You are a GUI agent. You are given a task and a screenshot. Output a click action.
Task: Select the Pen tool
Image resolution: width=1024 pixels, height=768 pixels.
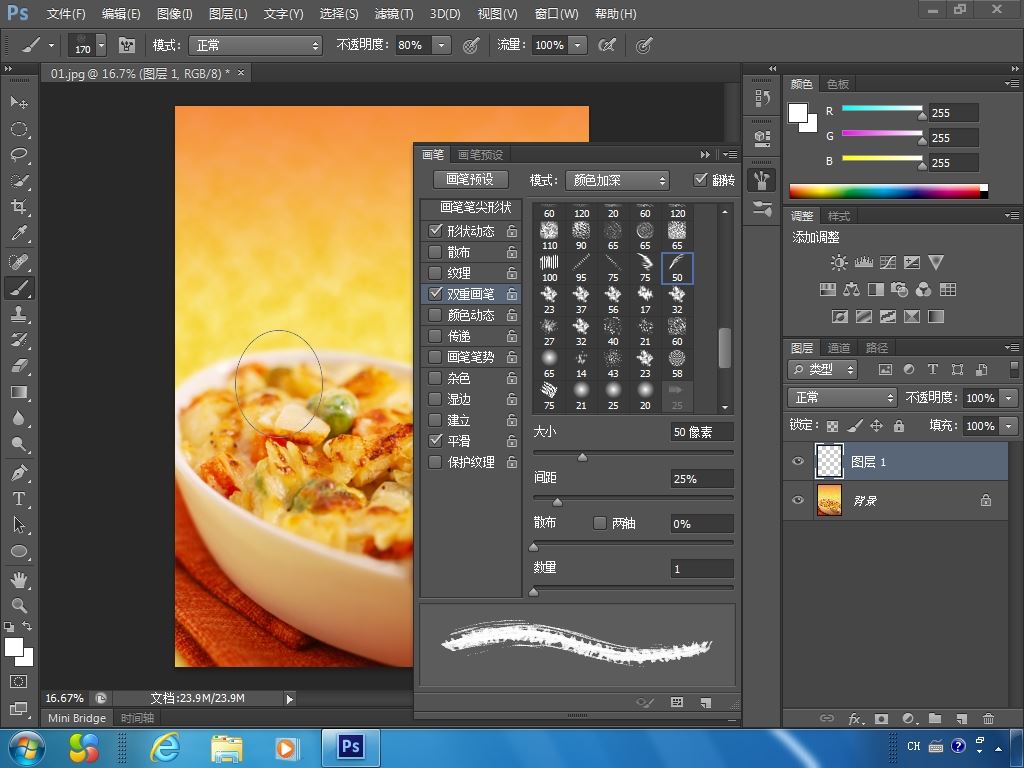(19, 472)
